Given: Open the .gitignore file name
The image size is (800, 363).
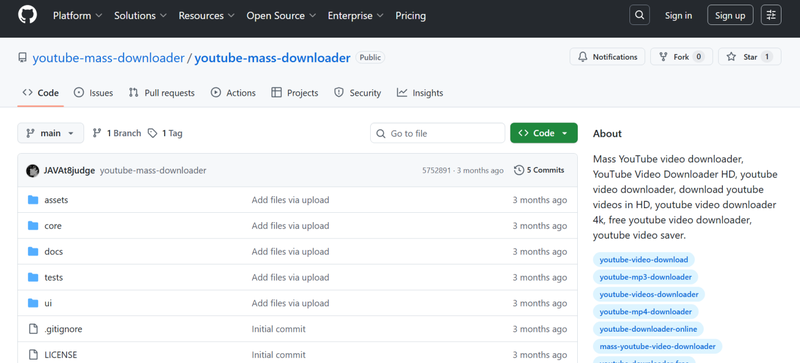Looking at the screenshot, I should click(63, 329).
